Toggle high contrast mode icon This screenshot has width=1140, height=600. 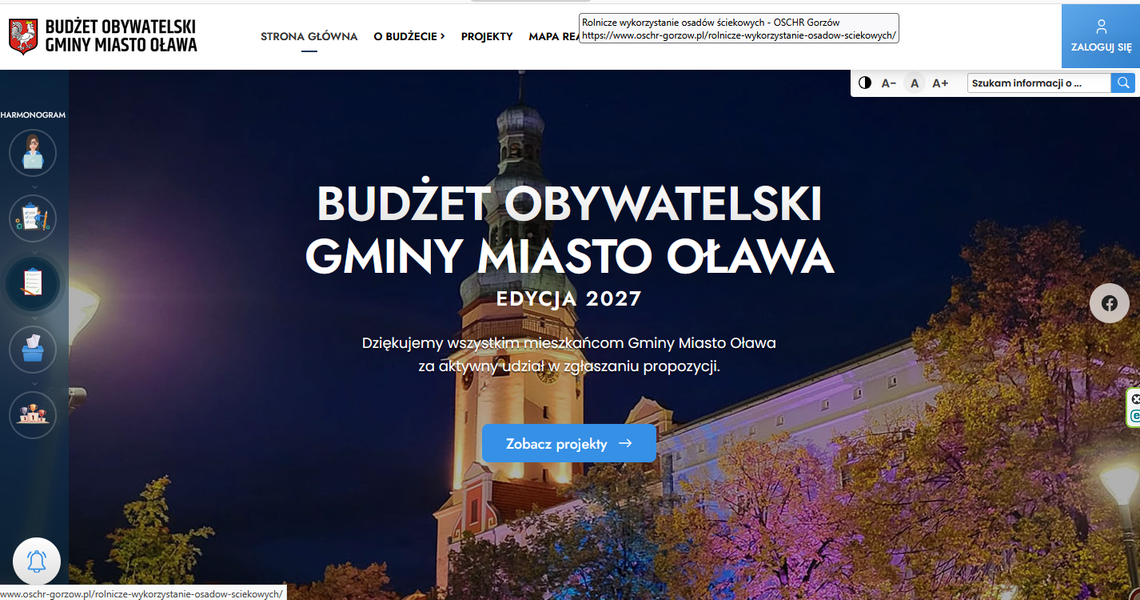coord(864,83)
